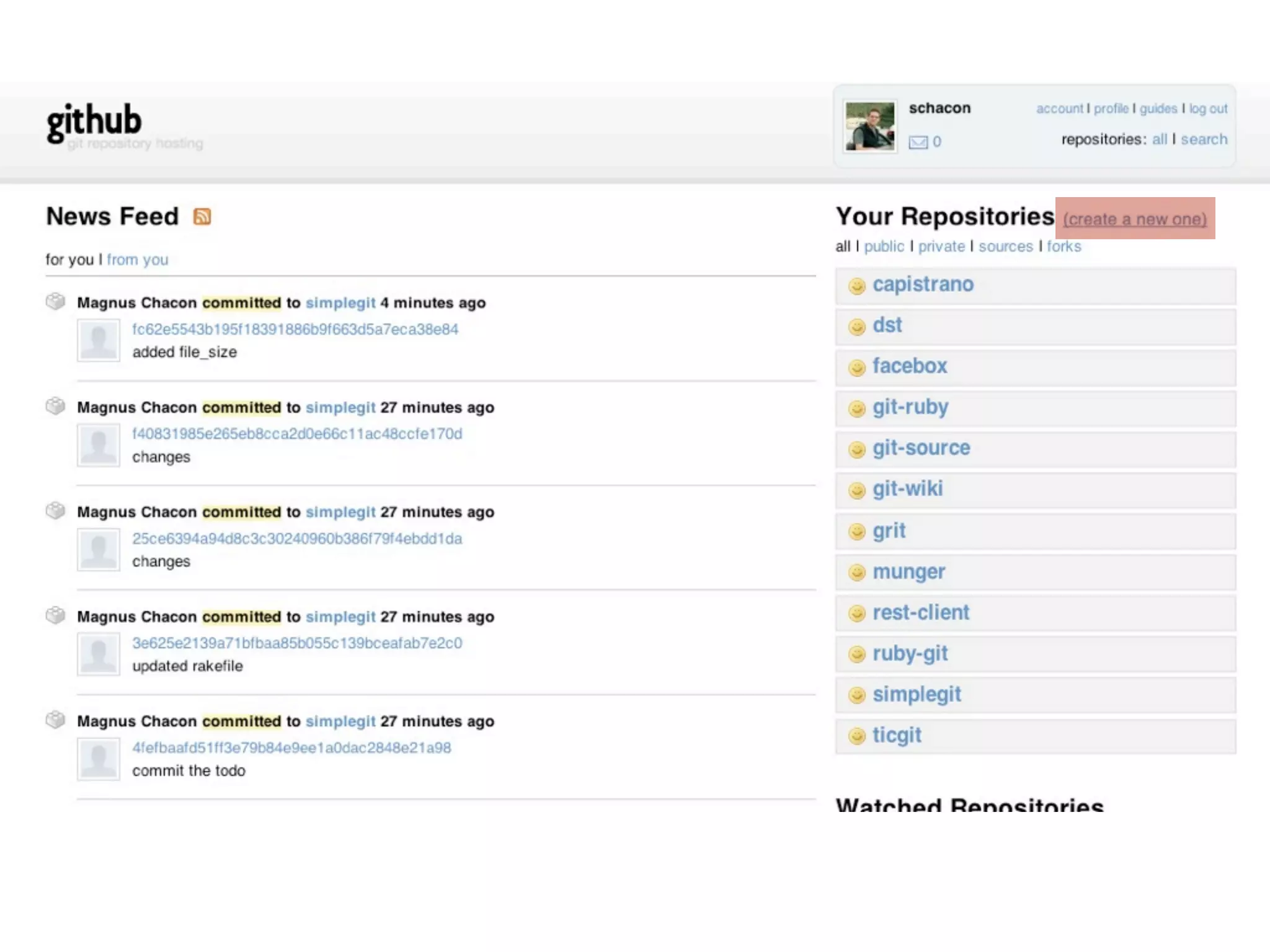This screenshot has width=1270, height=952.
Task: Click schacon's profile avatar photo
Action: click(x=870, y=126)
